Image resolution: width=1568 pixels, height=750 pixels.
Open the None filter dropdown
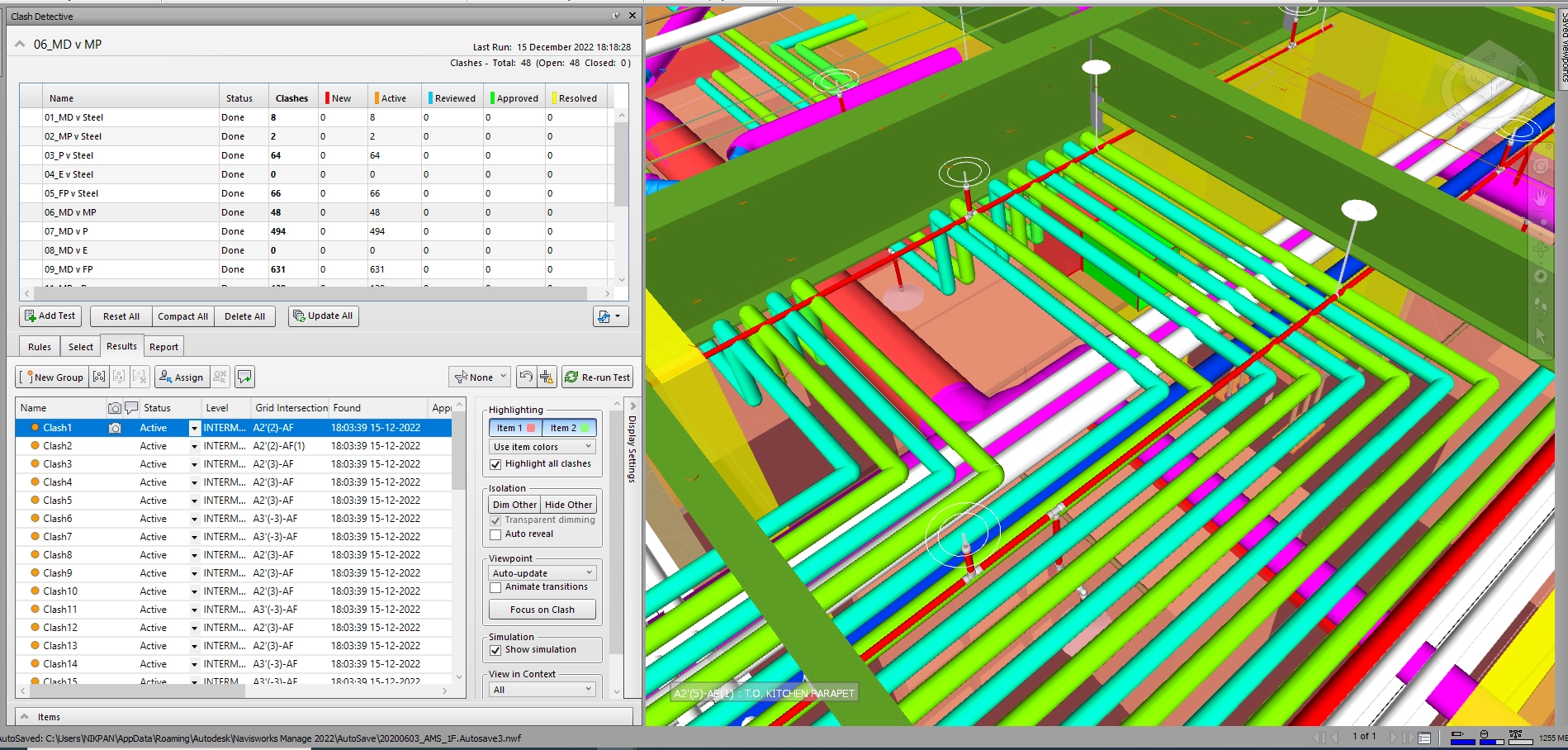point(480,377)
